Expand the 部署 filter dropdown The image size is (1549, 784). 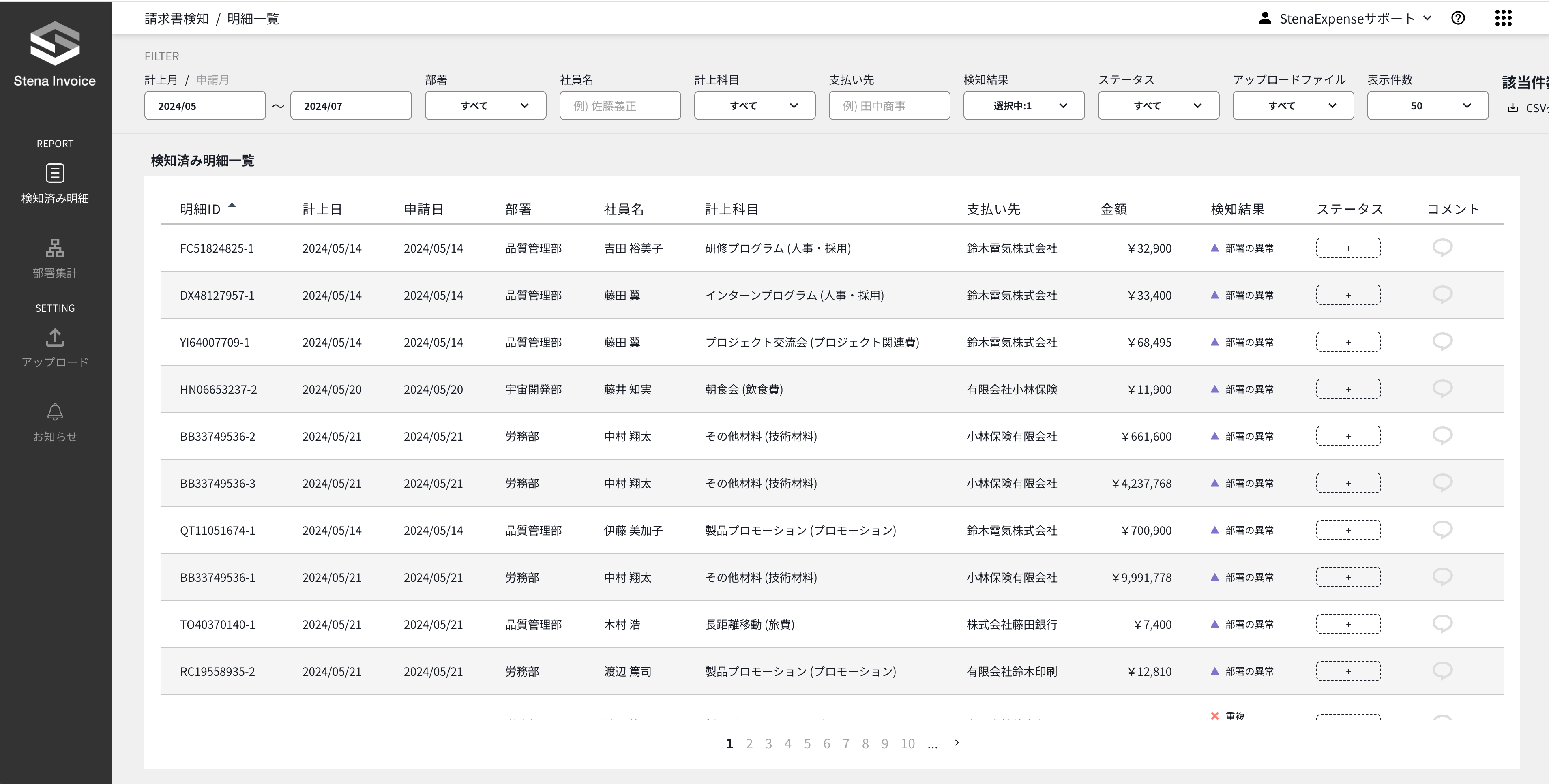click(x=485, y=106)
